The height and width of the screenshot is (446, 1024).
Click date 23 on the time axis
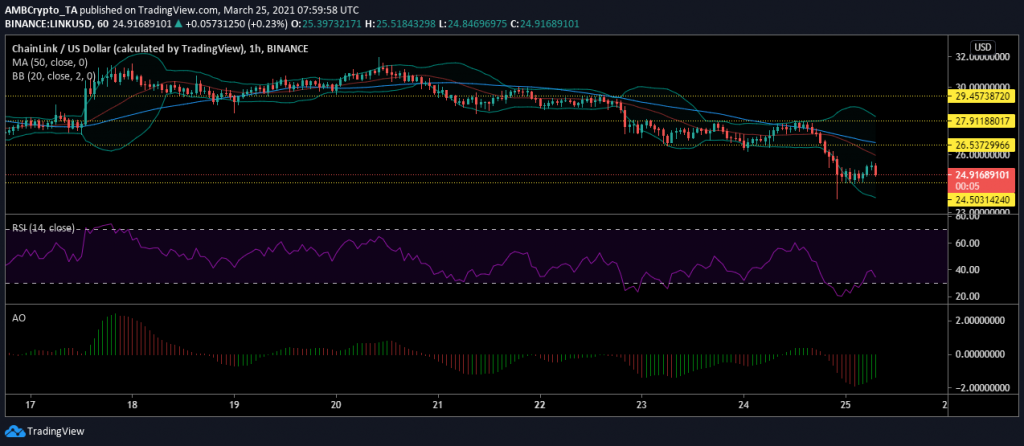click(x=642, y=406)
